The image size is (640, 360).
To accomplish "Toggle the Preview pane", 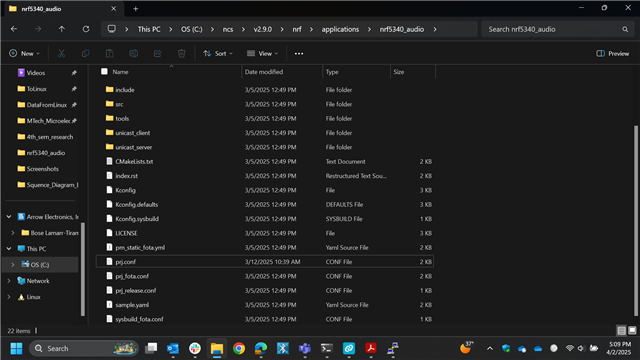I will [613, 53].
